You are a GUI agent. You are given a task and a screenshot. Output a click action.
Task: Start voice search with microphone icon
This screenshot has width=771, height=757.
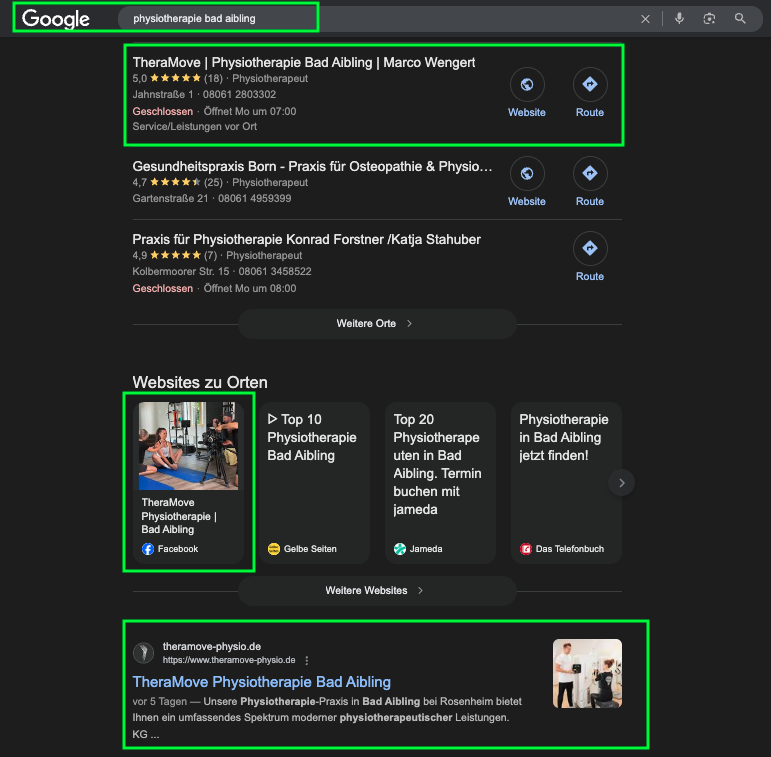pyautogui.click(x=679, y=19)
